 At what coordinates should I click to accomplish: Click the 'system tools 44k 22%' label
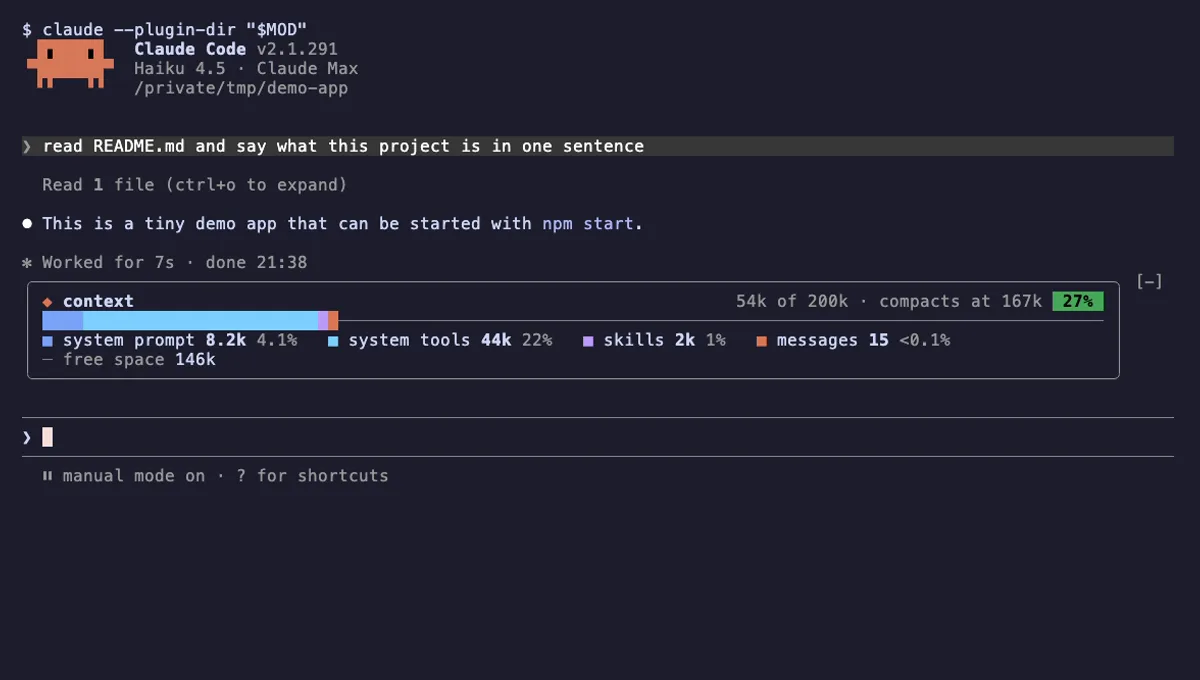[450, 341]
